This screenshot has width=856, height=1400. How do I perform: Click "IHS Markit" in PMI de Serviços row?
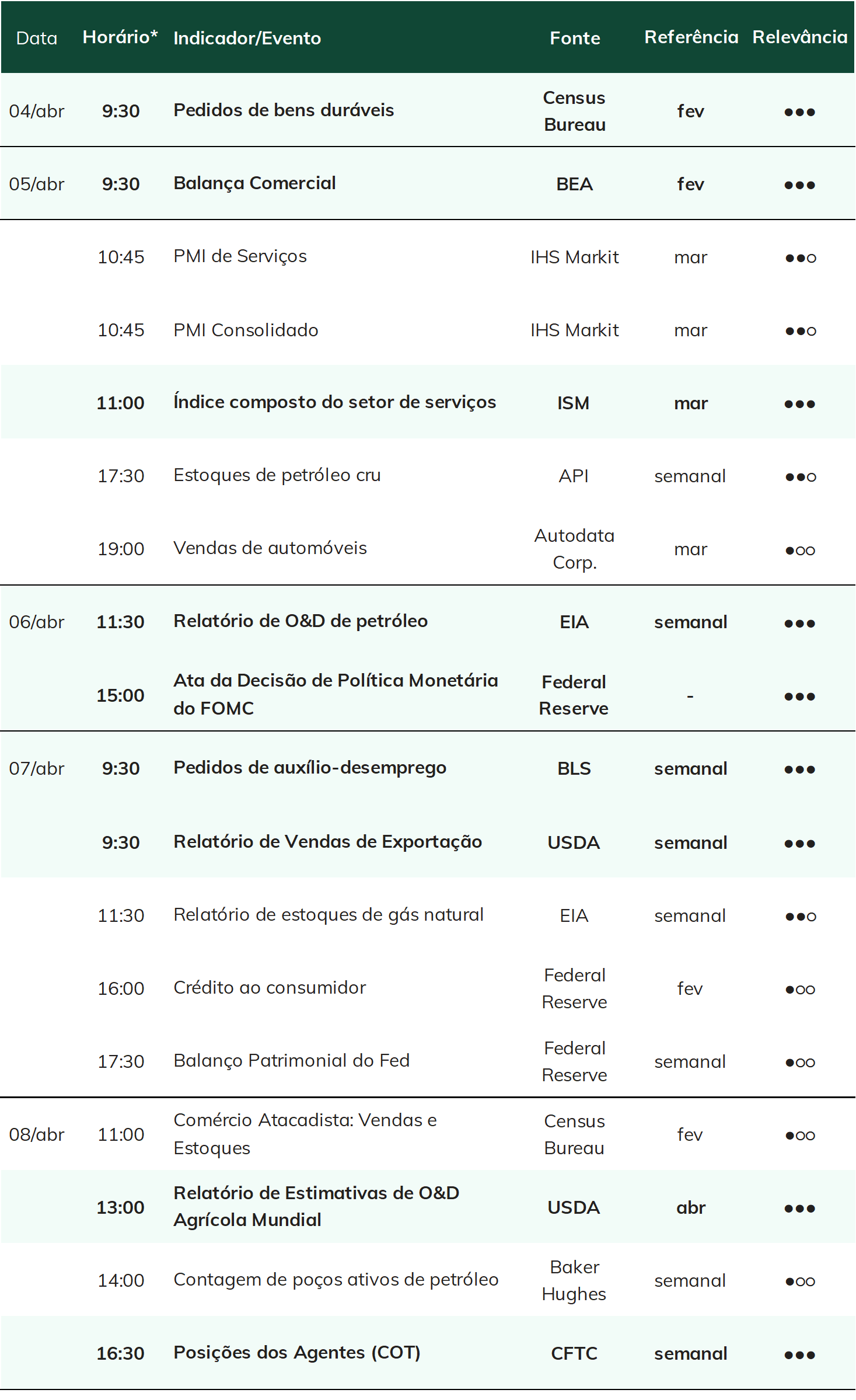tap(575, 257)
